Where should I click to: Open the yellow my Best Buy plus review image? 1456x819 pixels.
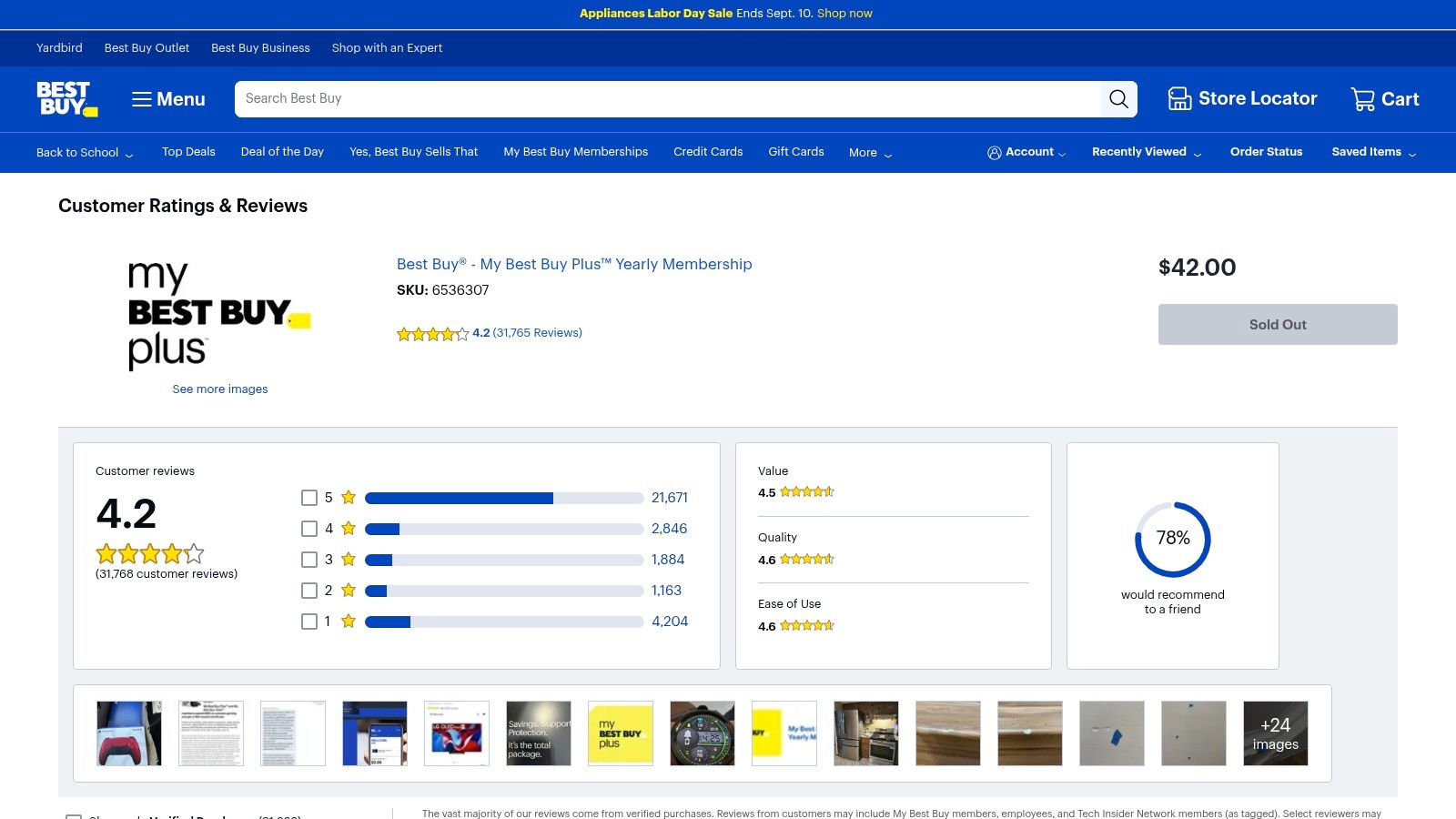pos(621,733)
